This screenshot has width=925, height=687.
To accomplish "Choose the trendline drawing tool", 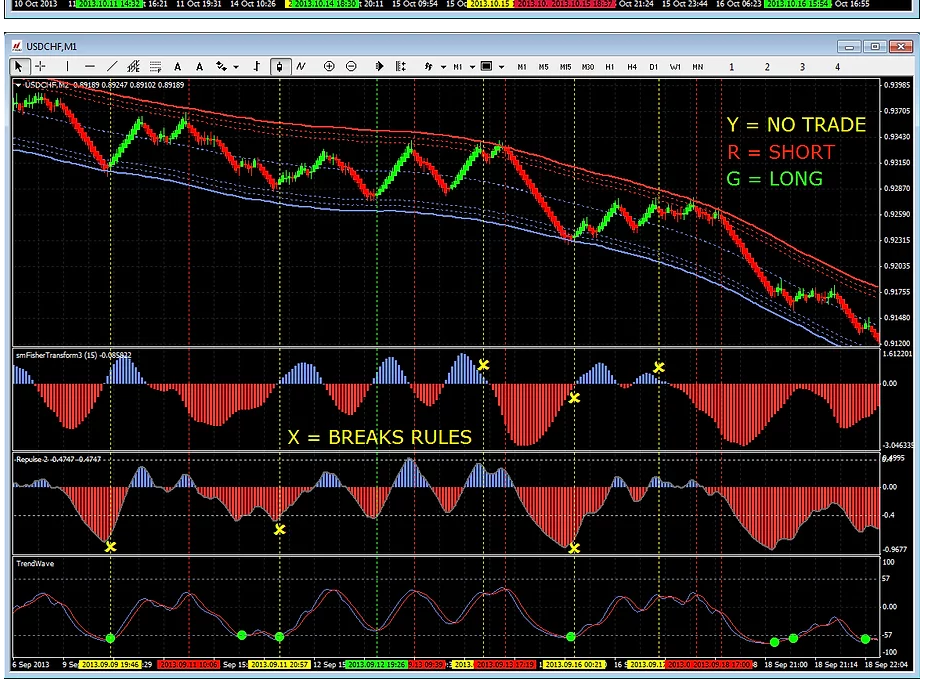I will (111, 67).
